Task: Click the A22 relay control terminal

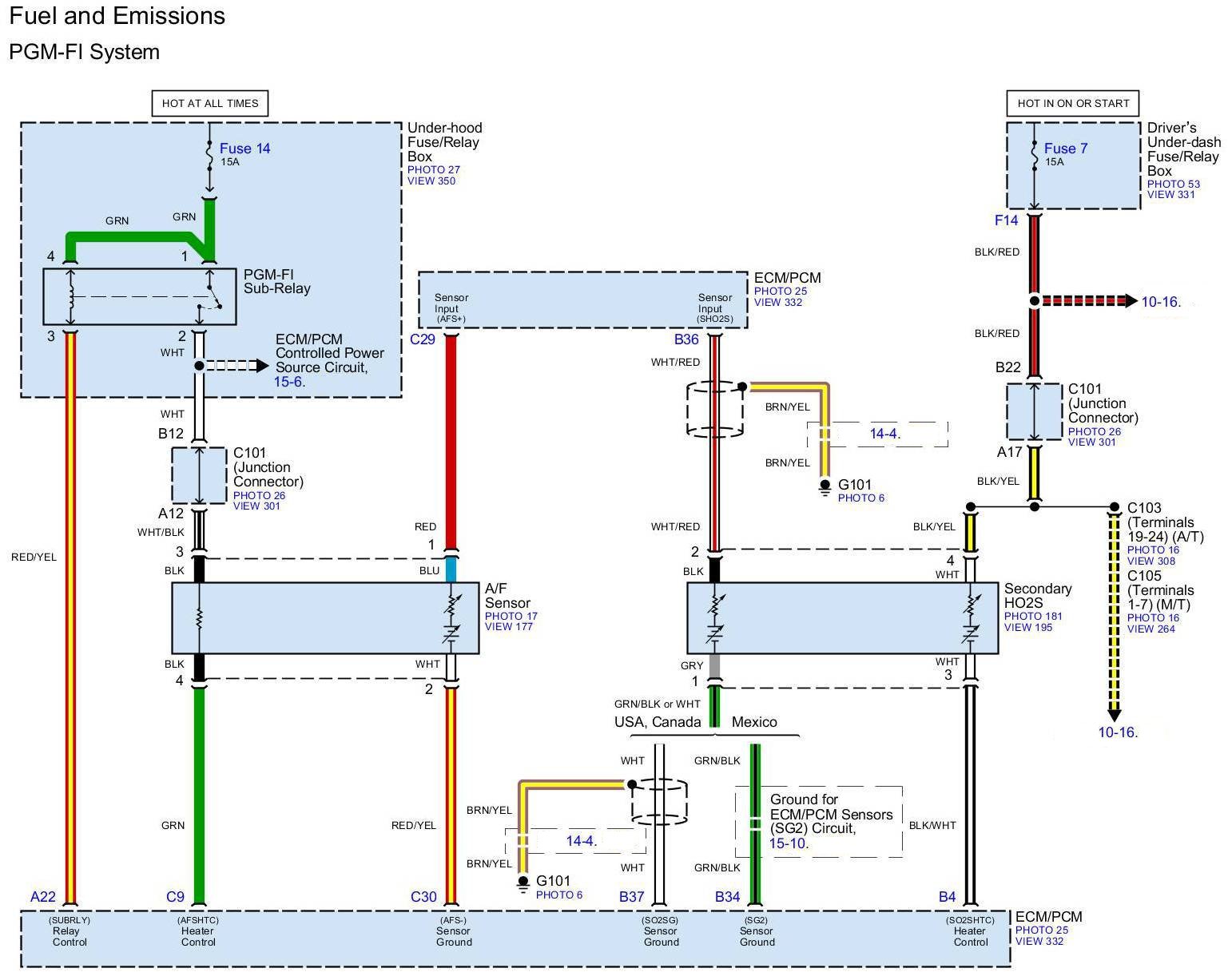Action: (x=43, y=897)
